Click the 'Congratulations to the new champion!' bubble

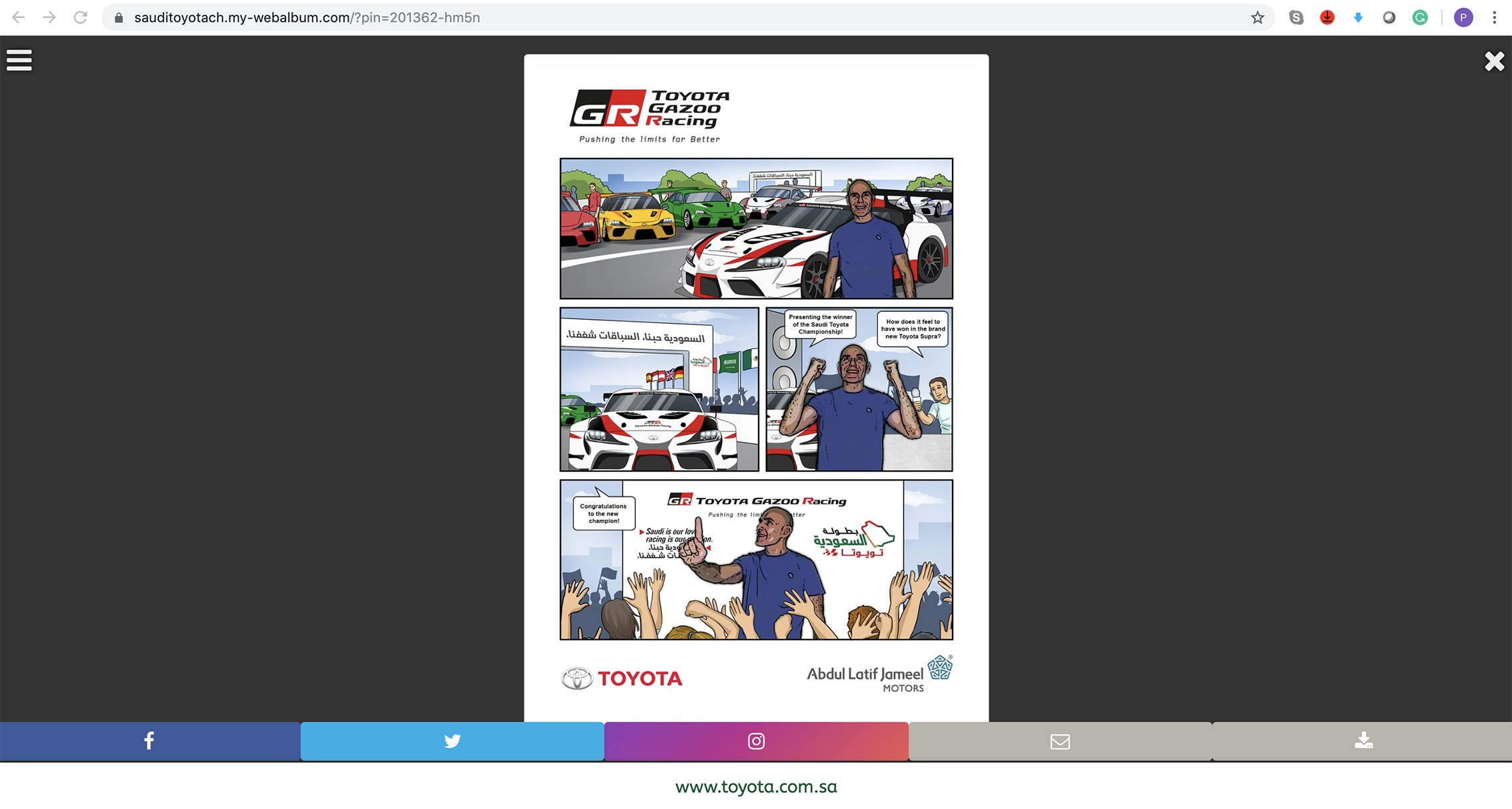(x=603, y=513)
